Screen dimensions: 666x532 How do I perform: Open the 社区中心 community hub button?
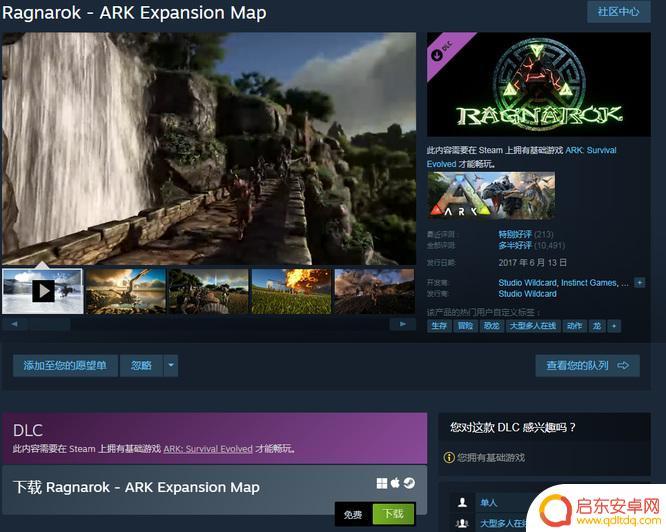pos(618,12)
